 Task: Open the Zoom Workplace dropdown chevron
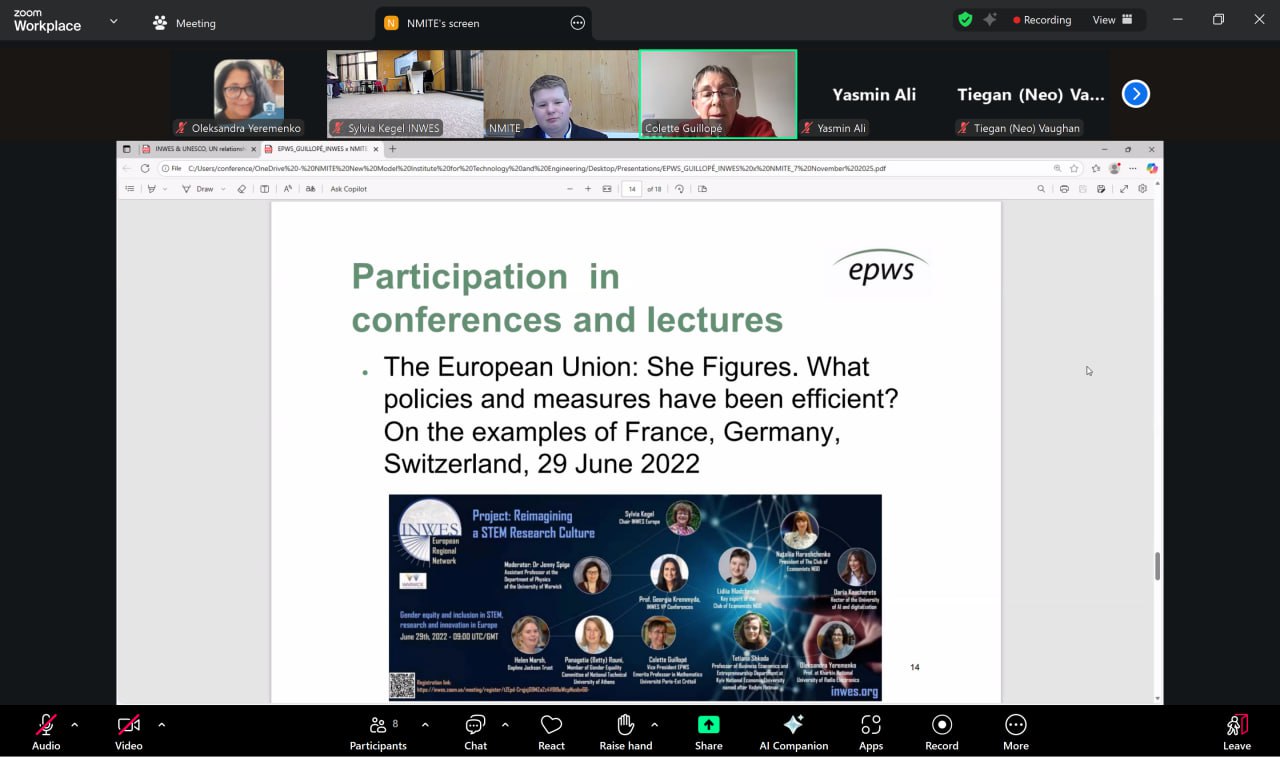(113, 21)
